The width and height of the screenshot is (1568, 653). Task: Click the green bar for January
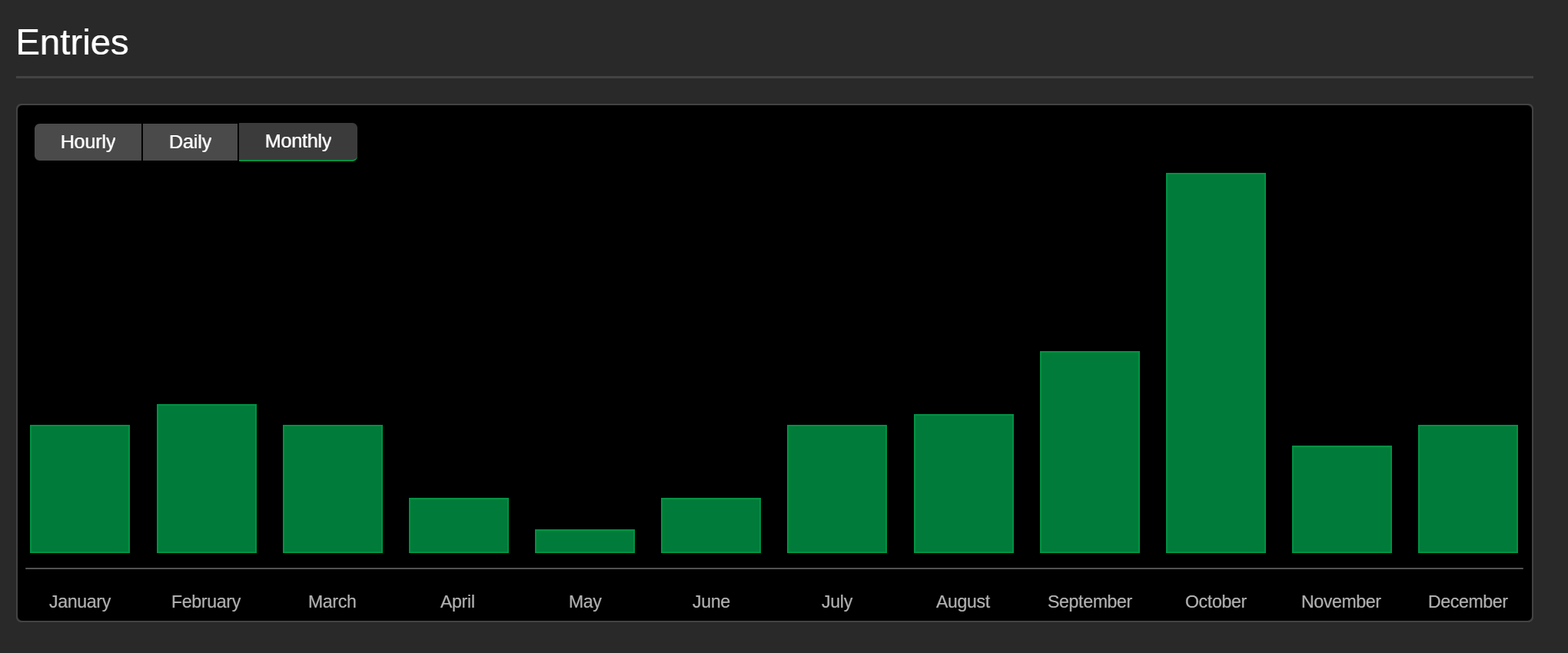[80, 489]
